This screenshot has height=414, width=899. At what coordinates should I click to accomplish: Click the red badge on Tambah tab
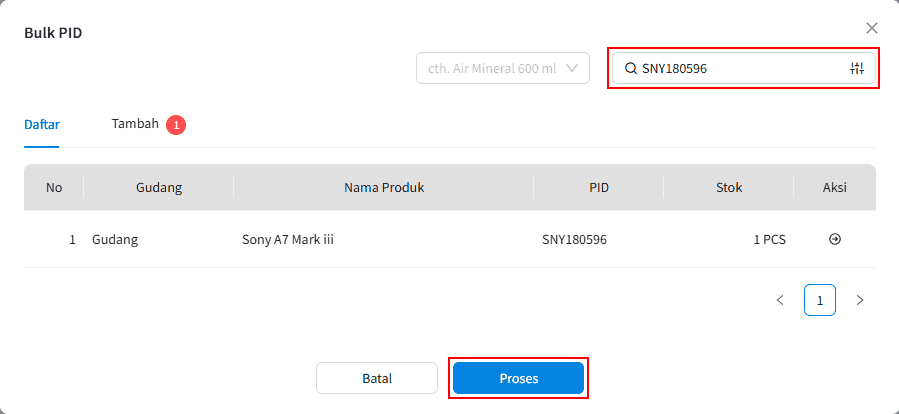(176, 124)
